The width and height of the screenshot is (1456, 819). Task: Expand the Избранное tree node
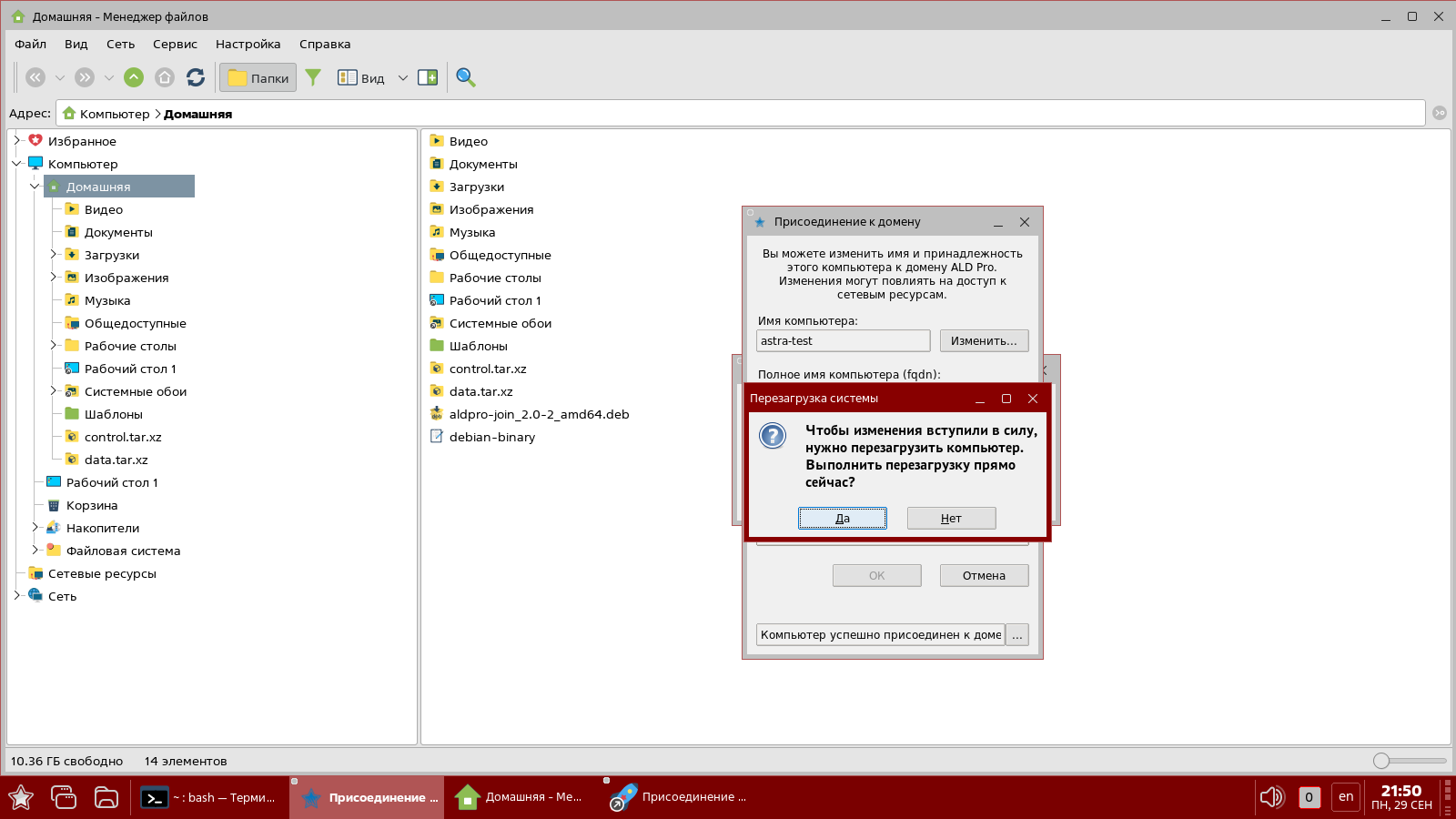16,141
